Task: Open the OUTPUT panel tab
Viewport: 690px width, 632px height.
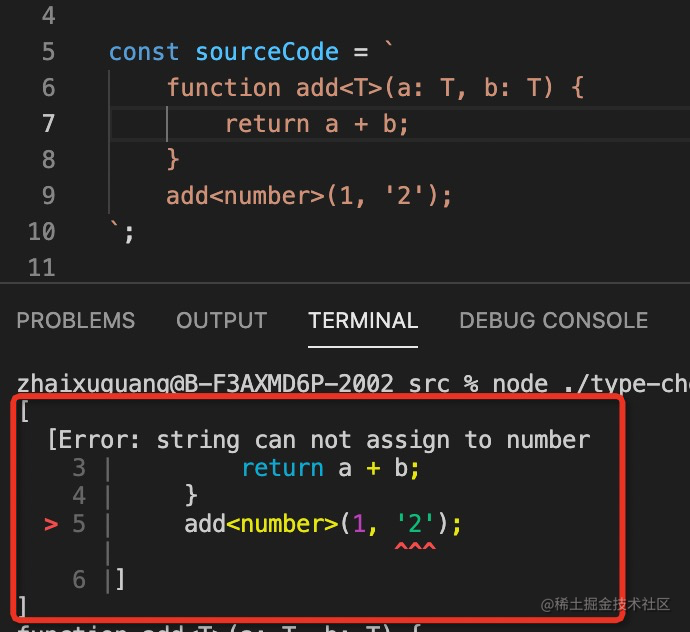Action: pyautogui.click(x=221, y=321)
